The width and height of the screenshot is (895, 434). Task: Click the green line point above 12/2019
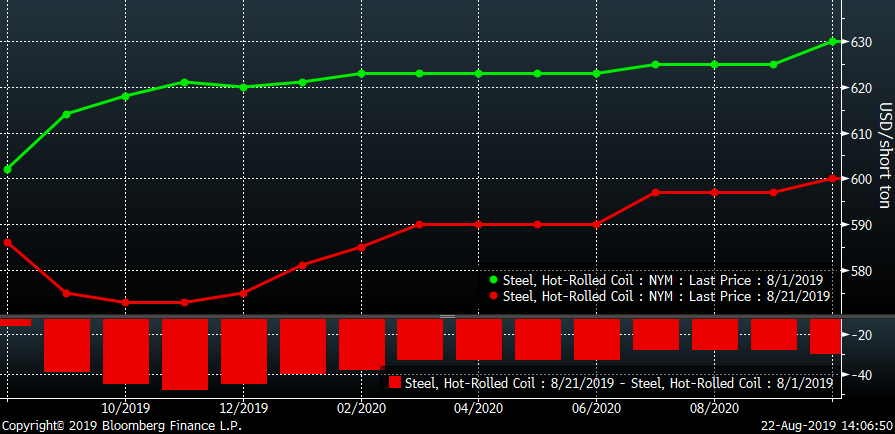tap(243, 87)
